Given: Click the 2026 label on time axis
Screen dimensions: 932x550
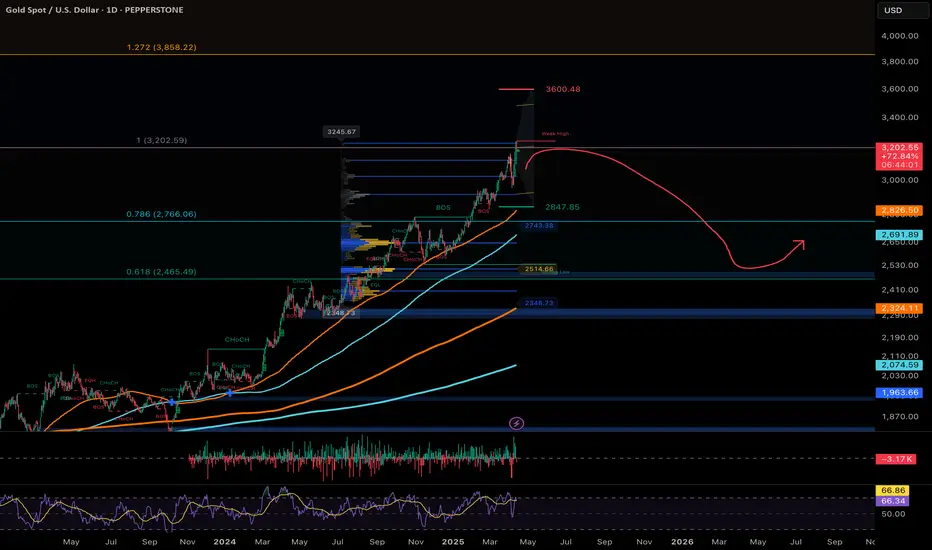Looking at the screenshot, I should pos(682,542).
